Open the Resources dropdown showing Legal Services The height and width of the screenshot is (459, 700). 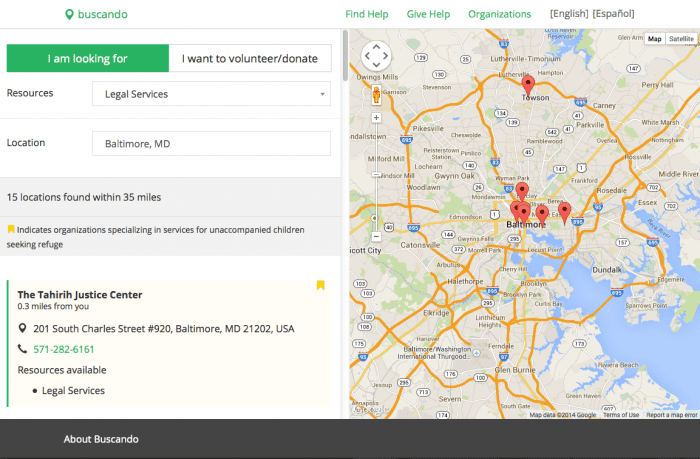pyautogui.click(x=211, y=94)
